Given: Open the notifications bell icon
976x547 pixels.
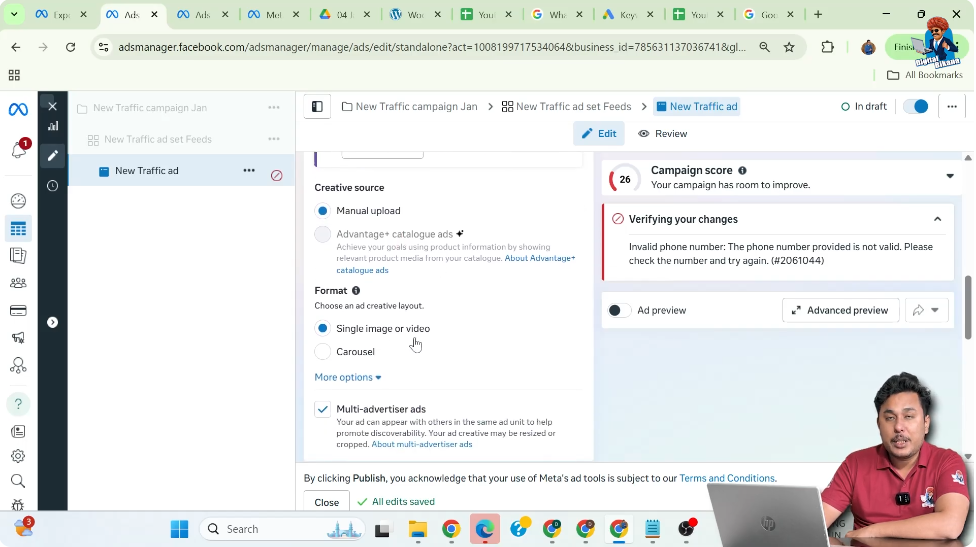Looking at the screenshot, I should pos(18,150).
